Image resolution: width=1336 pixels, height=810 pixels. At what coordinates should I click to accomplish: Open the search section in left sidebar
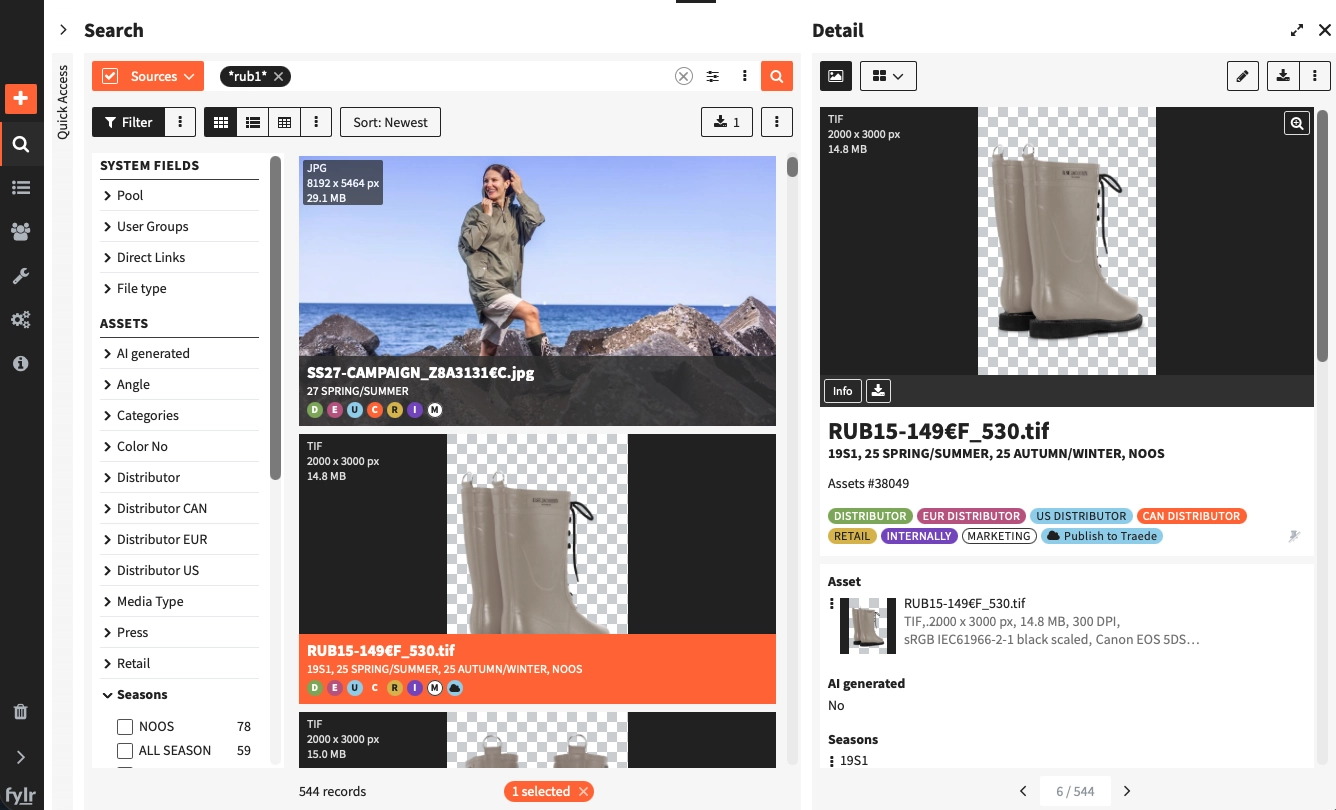pyautogui.click(x=20, y=144)
